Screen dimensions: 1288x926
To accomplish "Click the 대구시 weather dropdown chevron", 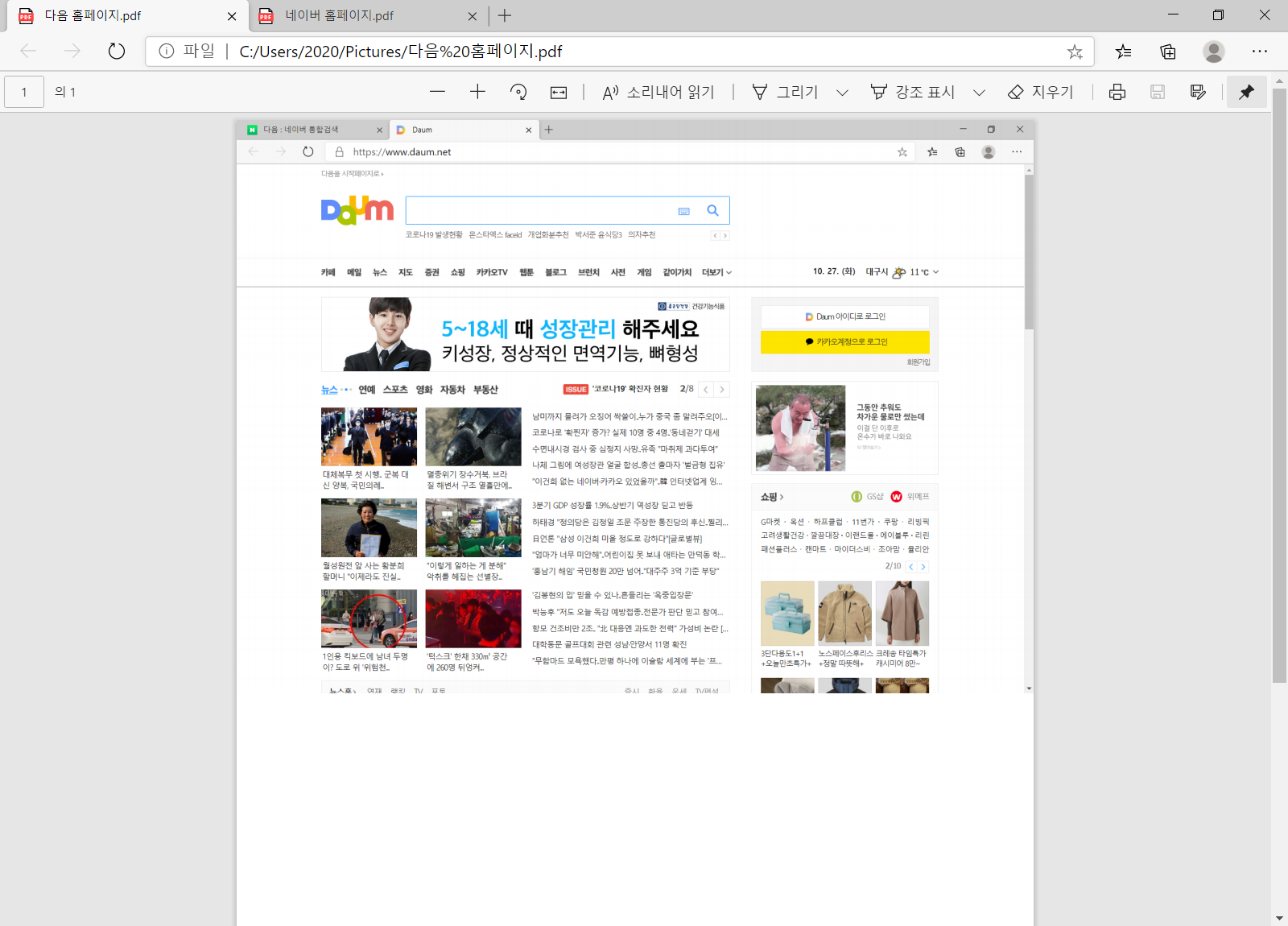I will tap(935, 272).
